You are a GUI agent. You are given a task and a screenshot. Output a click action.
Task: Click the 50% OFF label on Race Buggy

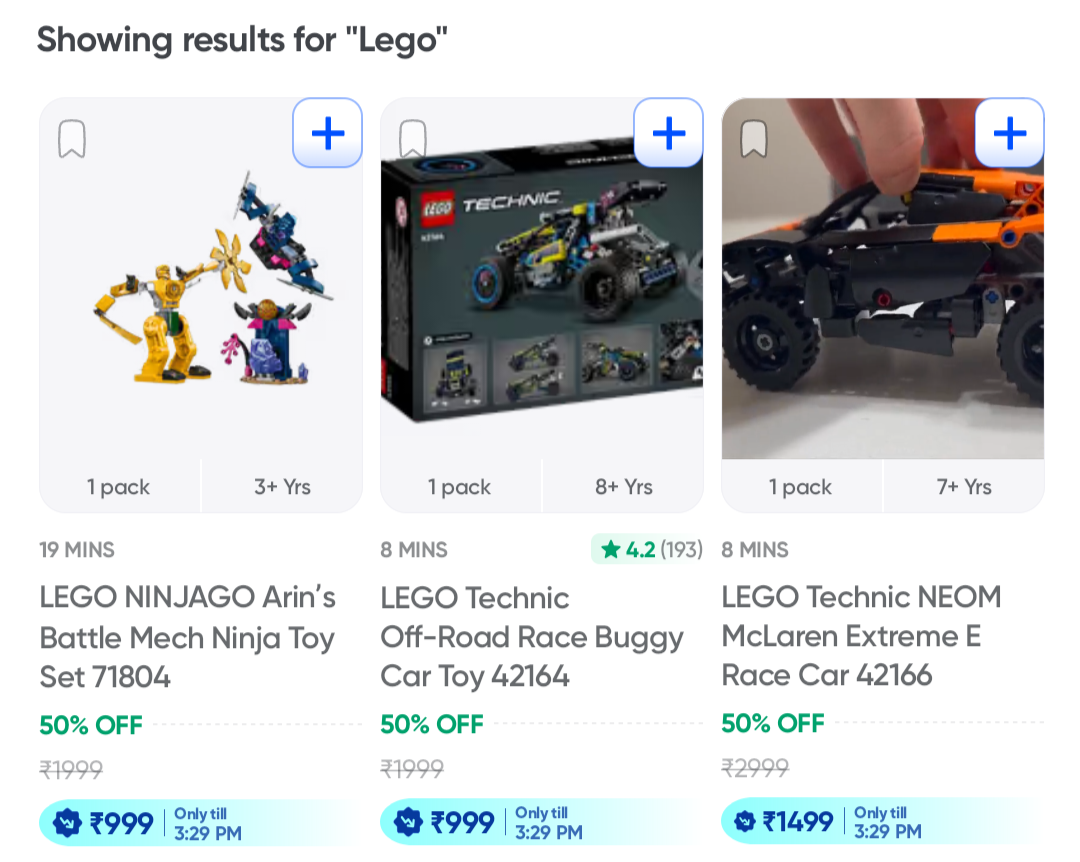click(x=432, y=724)
